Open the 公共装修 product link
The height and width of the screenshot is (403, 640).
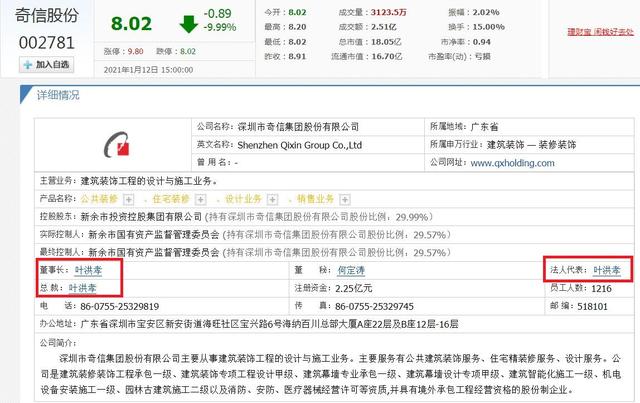pos(99,199)
